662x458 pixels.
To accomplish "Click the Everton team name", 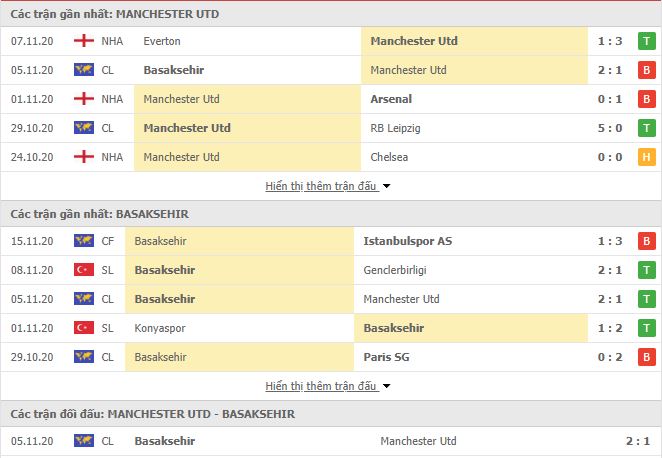I will (162, 41).
